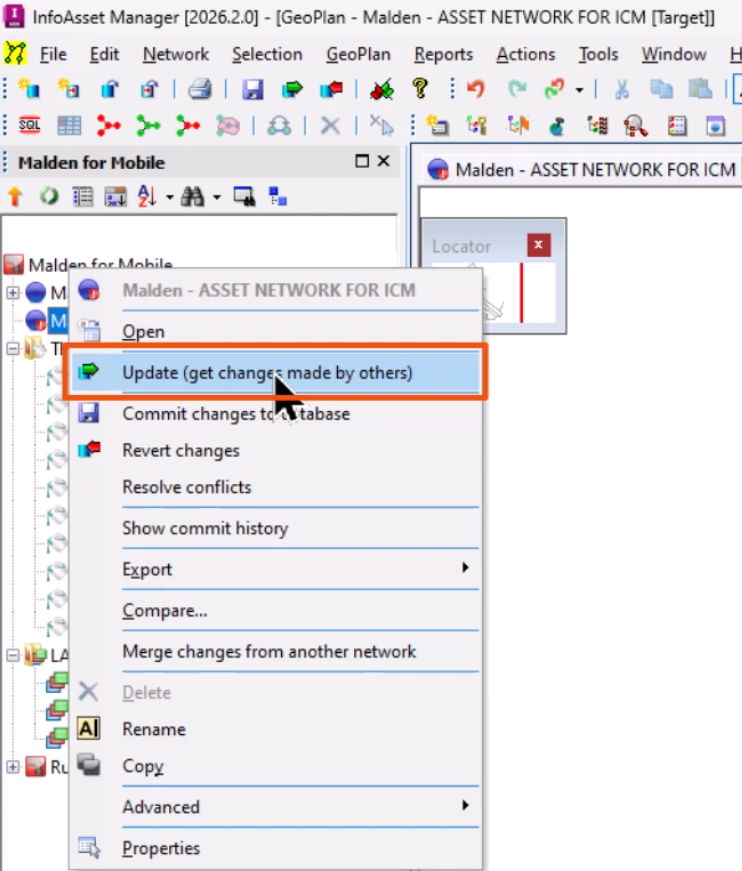The width and height of the screenshot is (742, 871).
Task: Close the Locator window
Action: pos(538,244)
